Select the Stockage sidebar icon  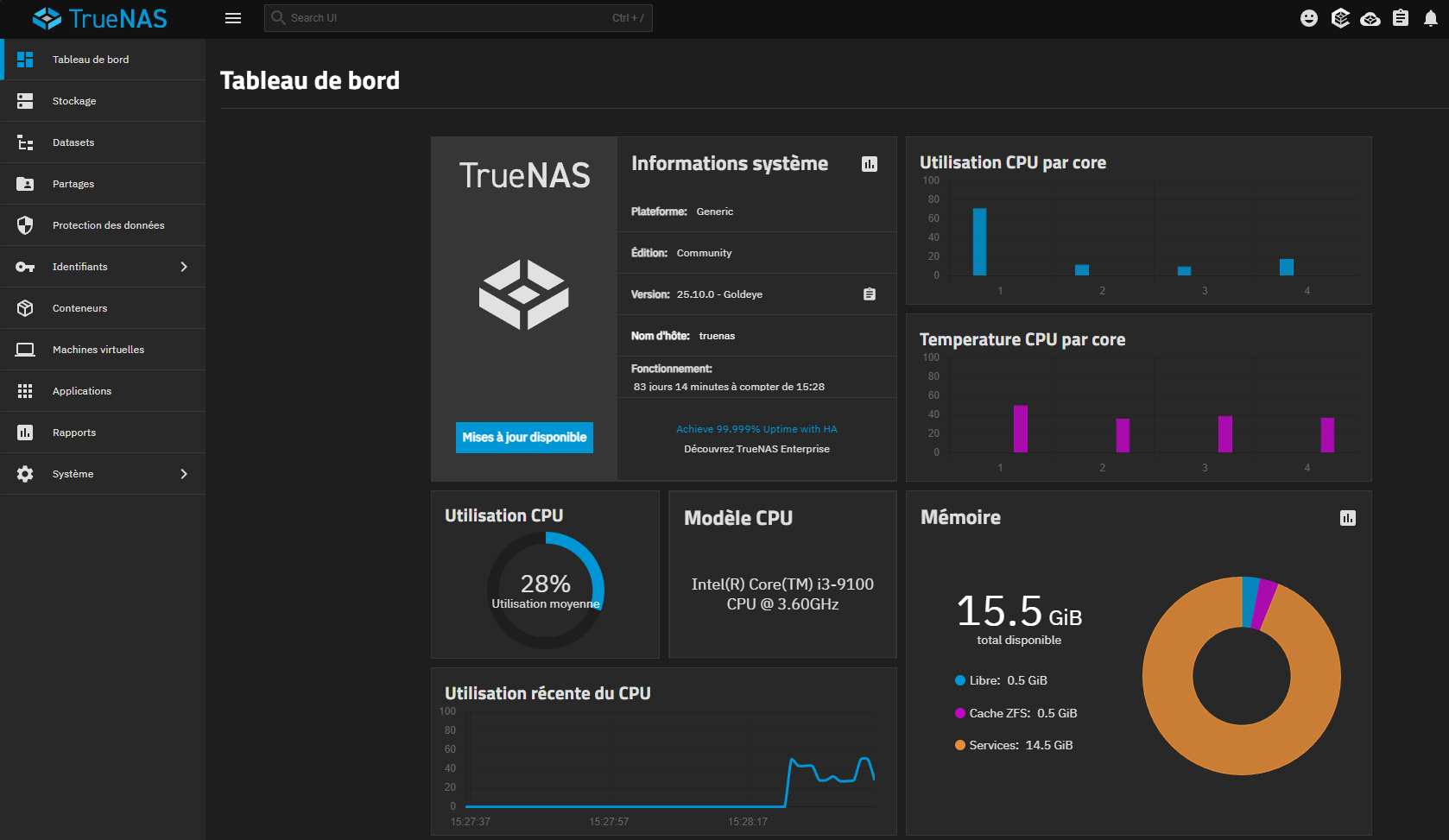click(24, 100)
